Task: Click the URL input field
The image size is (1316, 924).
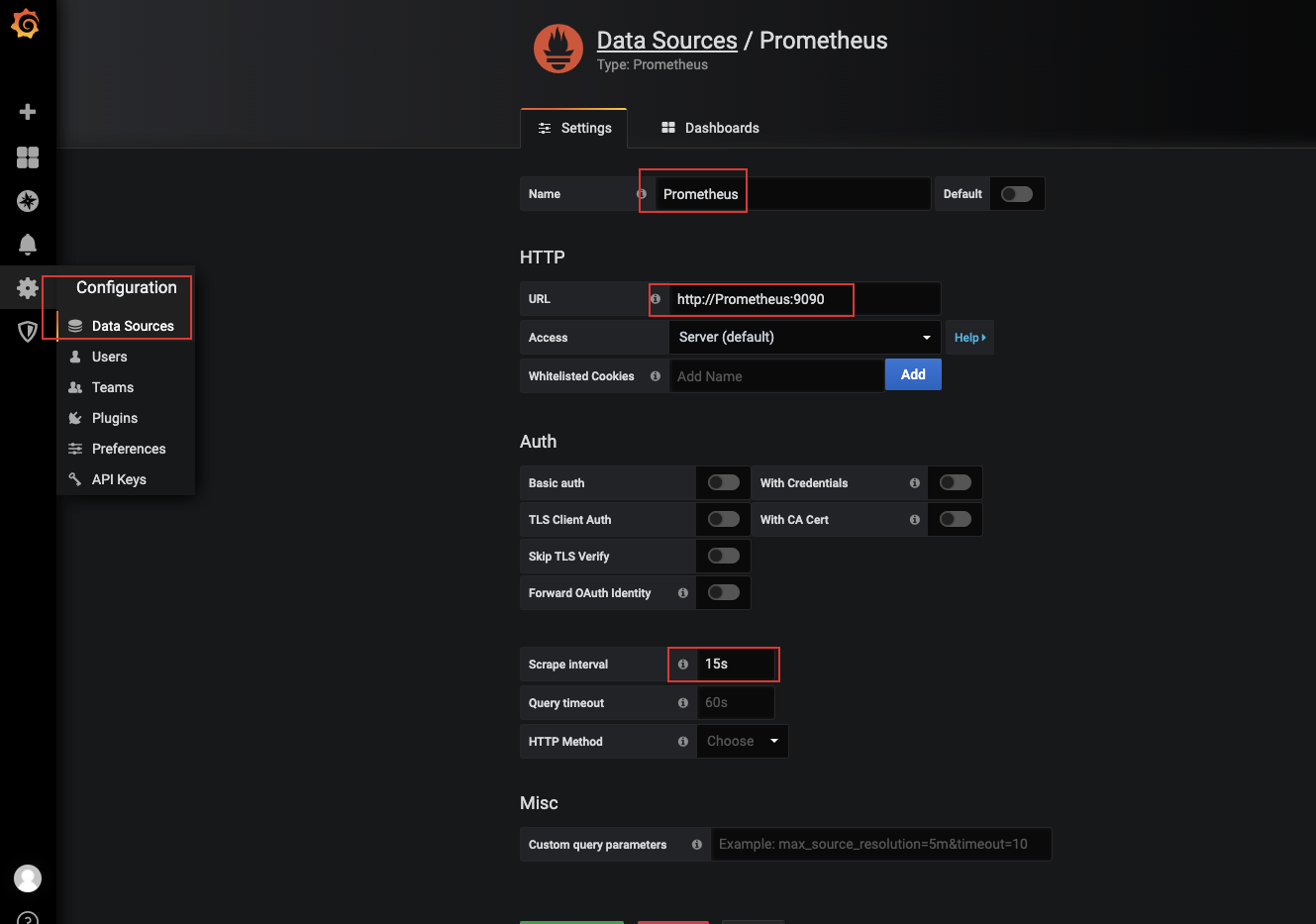Action: 805,298
